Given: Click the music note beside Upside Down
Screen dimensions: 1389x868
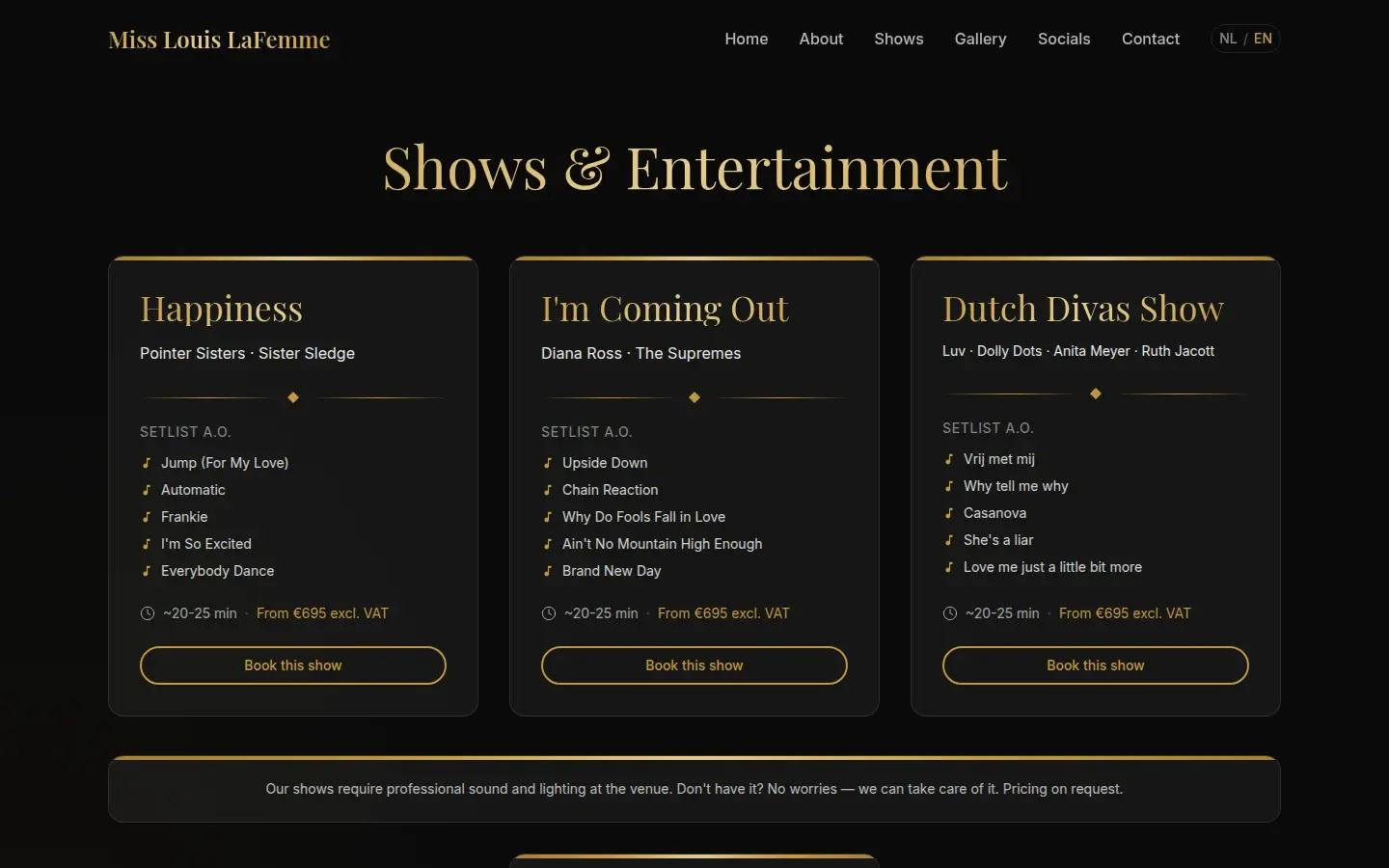Looking at the screenshot, I should (548, 463).
